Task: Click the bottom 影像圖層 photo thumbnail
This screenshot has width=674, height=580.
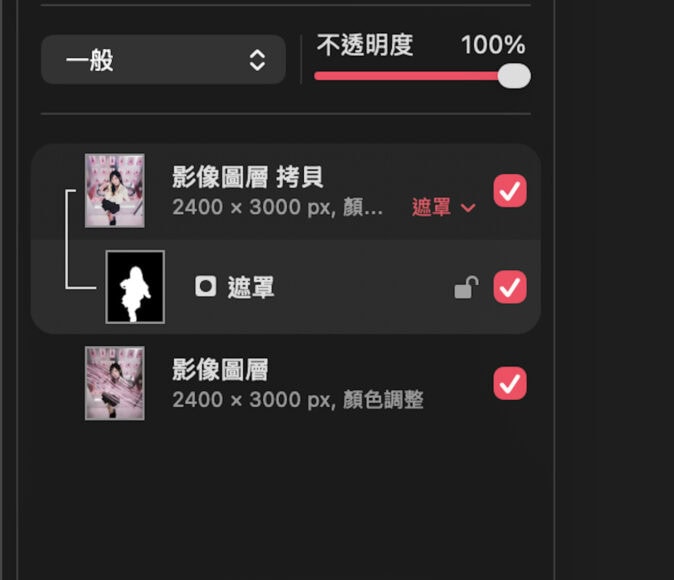Action: pos(115,383)
